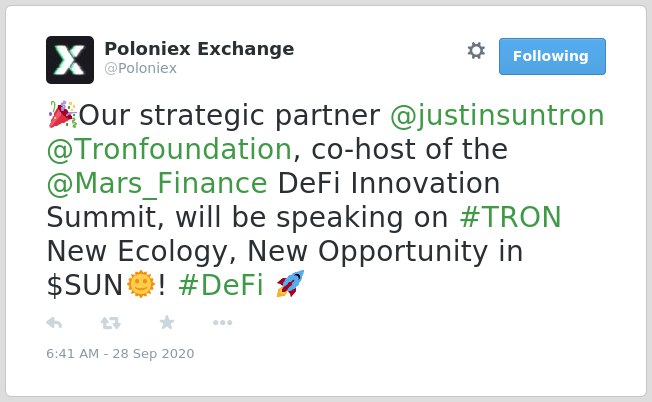Click the rocket emoji

290,284
